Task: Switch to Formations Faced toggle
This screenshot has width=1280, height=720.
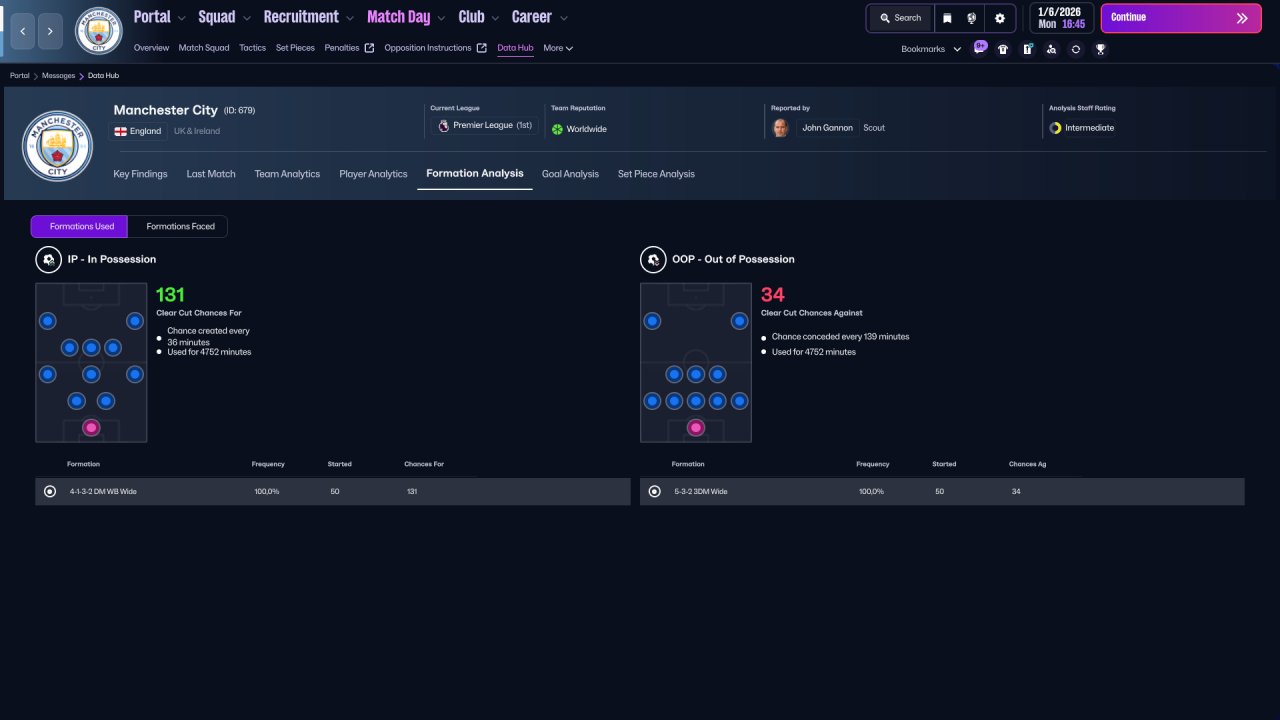Action: point(180,227)
